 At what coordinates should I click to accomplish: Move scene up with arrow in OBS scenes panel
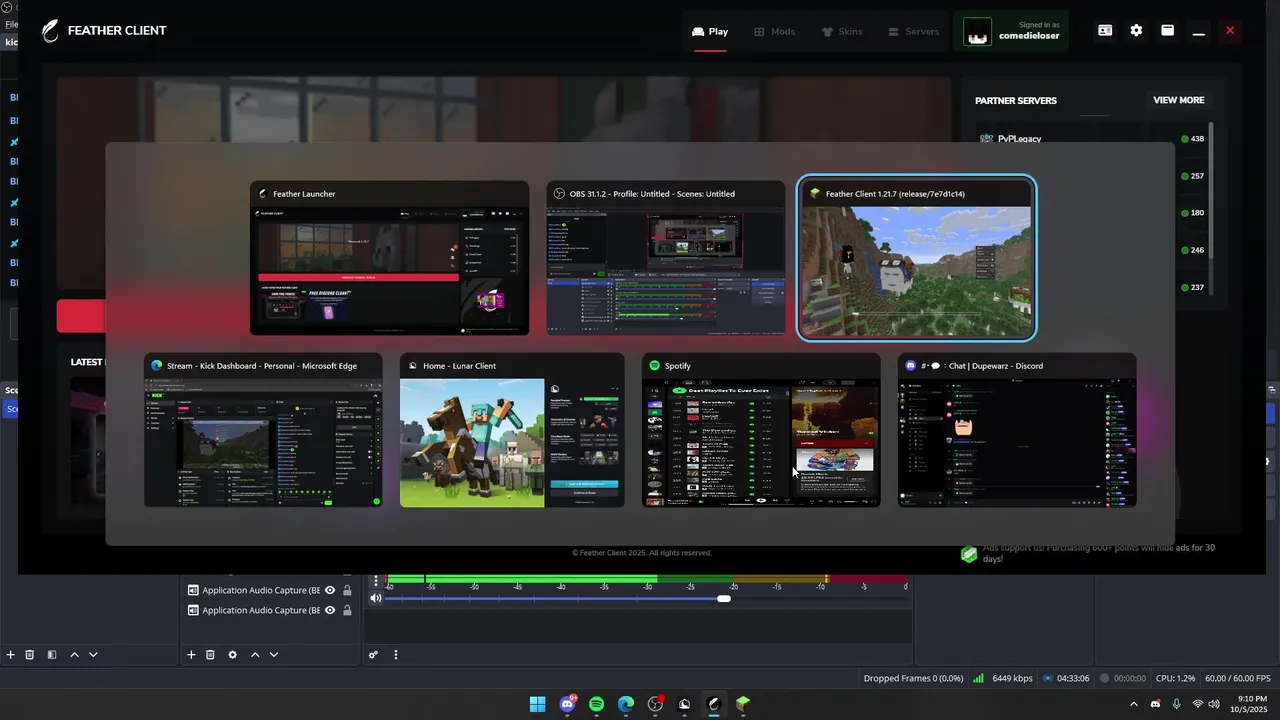(74, 655)
